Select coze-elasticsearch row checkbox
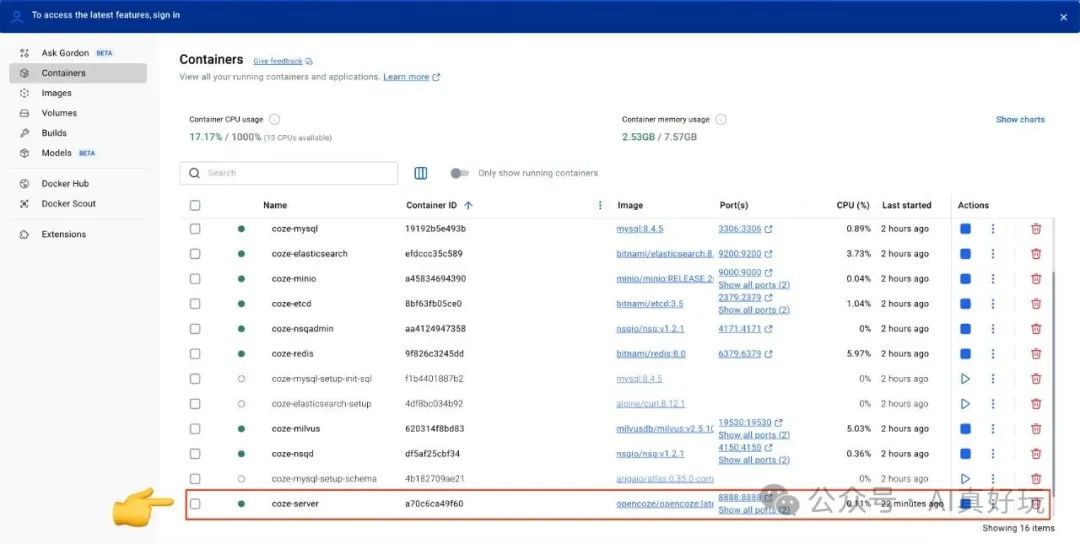Viewport: 1080px width, 544px height. (195, 253)
